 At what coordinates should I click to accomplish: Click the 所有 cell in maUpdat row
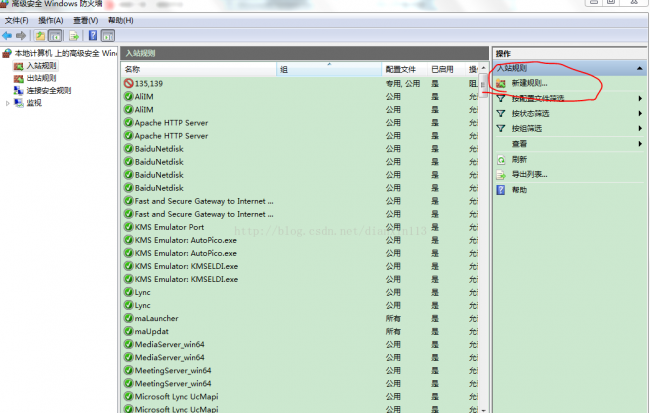click(393, 331)
